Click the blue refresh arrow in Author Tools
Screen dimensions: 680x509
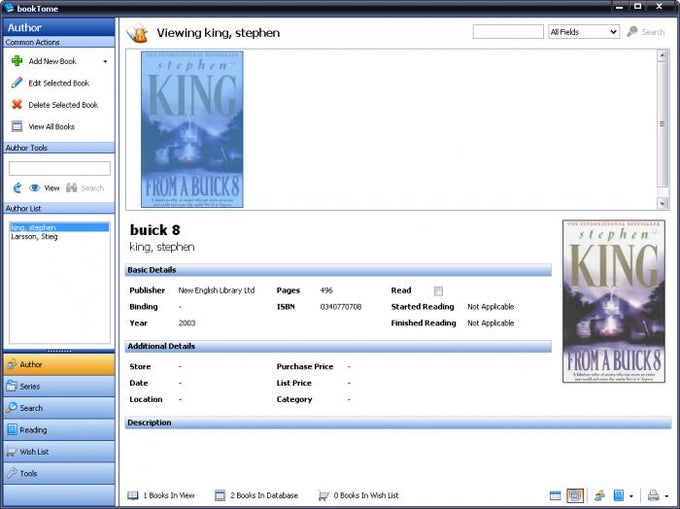pos(17,188)
